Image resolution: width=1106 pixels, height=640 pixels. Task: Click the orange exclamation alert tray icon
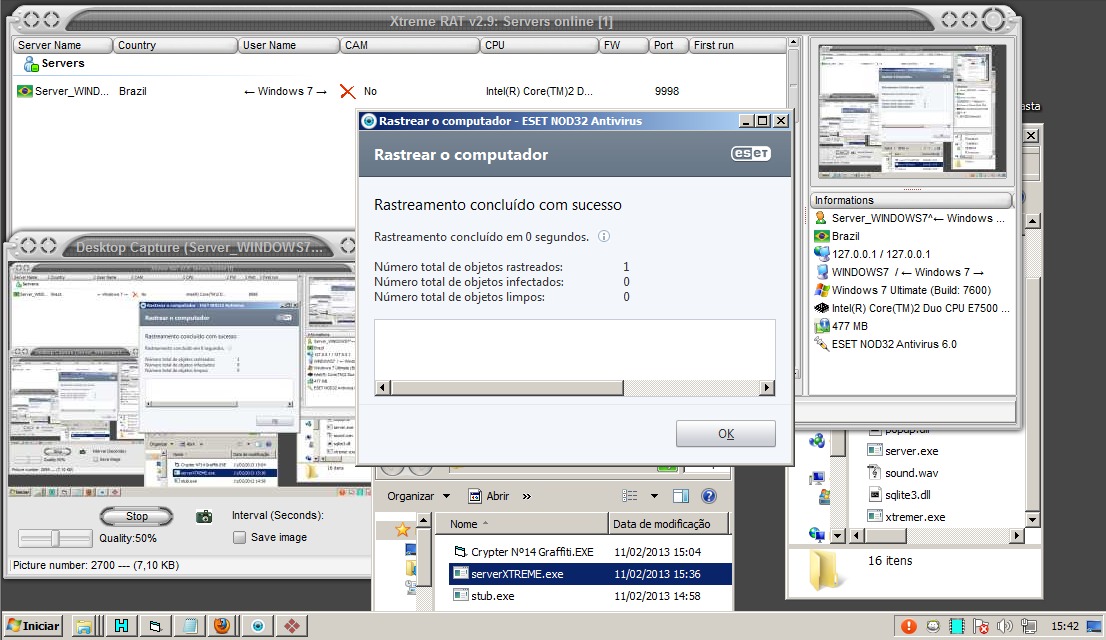coord(908,626)
